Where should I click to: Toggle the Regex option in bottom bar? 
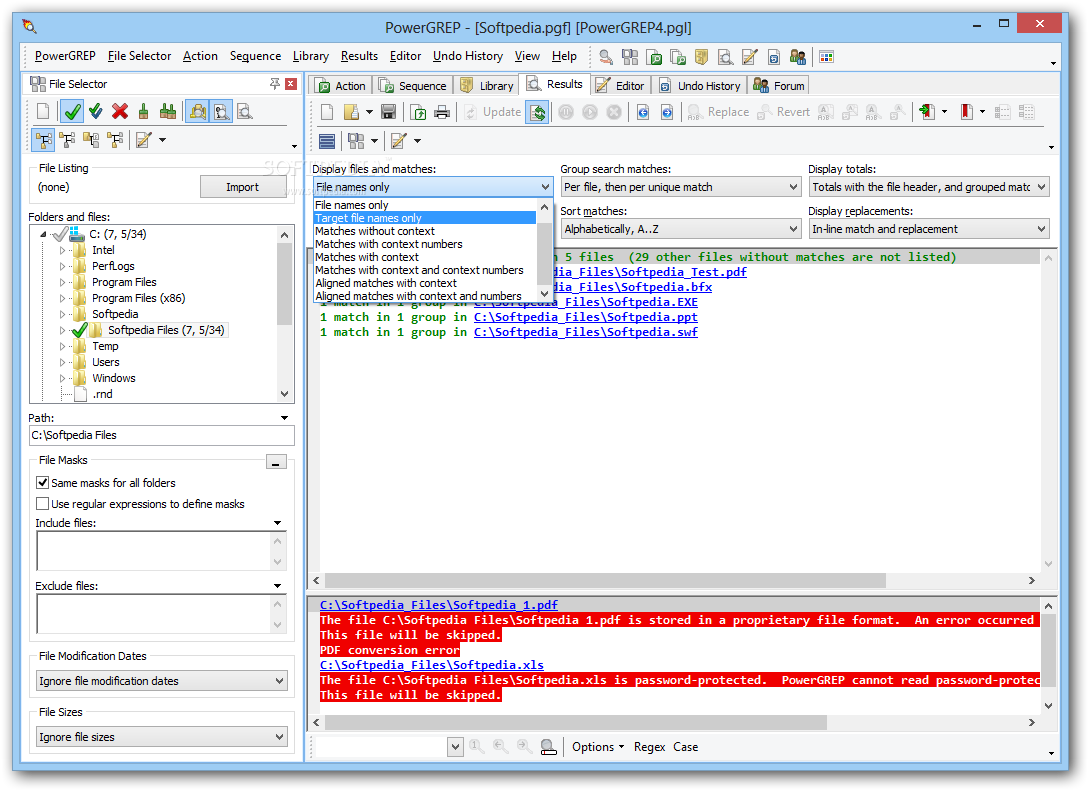pos(649,747)
